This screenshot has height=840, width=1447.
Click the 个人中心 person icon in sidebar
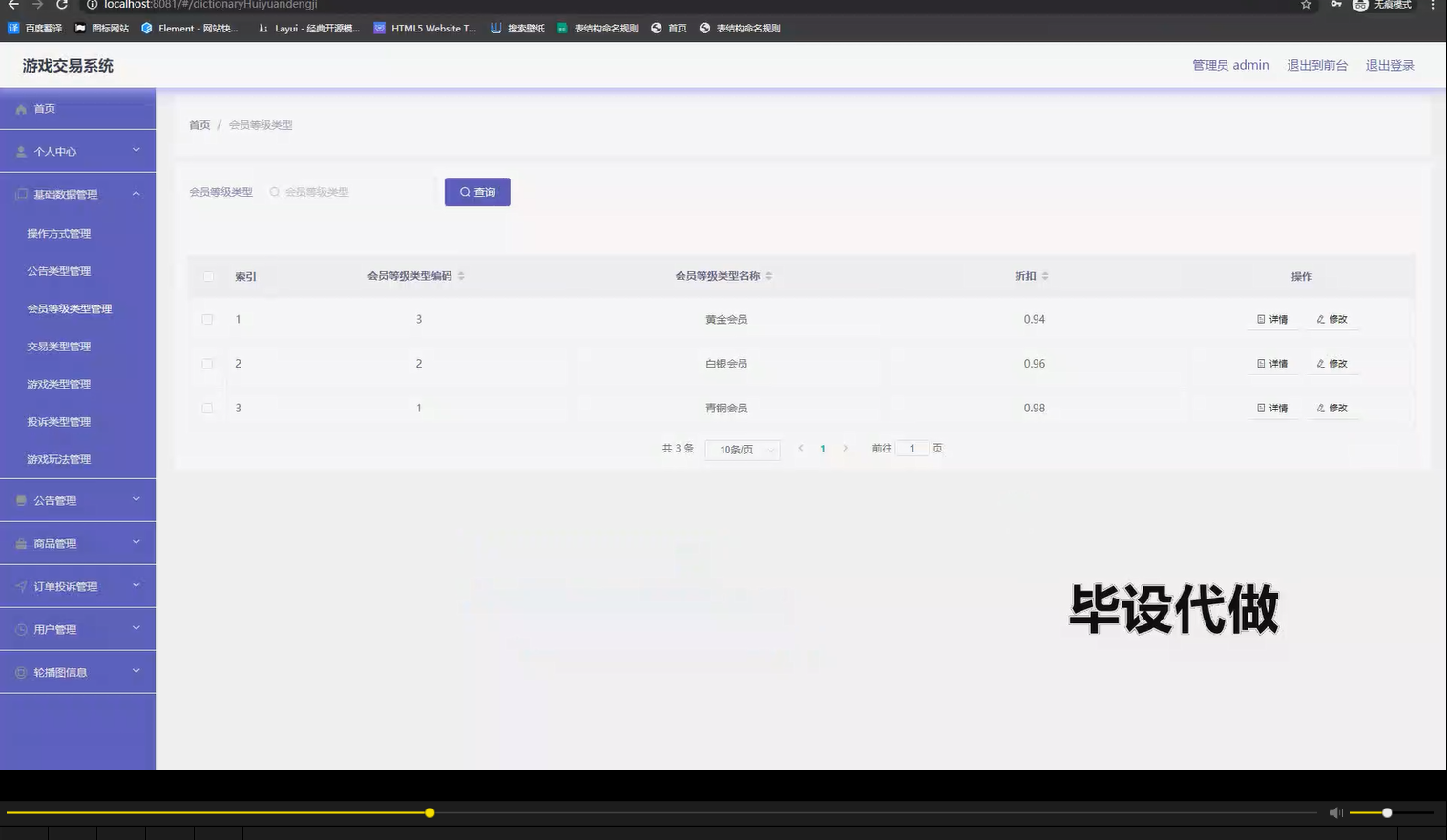(21, 152)
